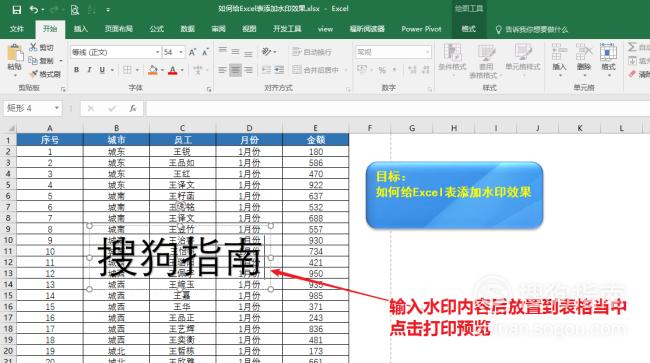Expand the Name Box dropdown

[x=56, y=108]
